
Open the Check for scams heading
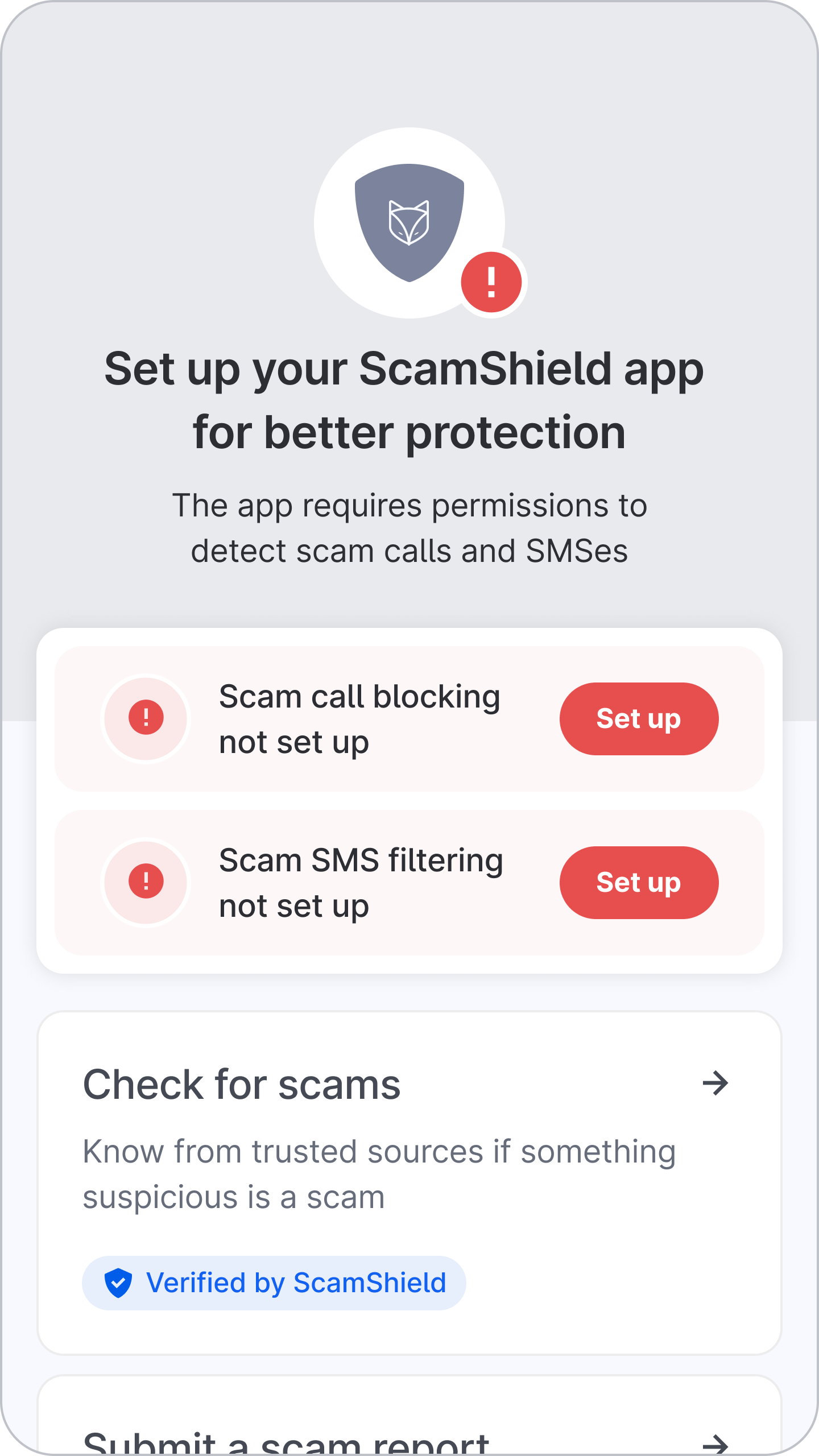click(242, 1085)
